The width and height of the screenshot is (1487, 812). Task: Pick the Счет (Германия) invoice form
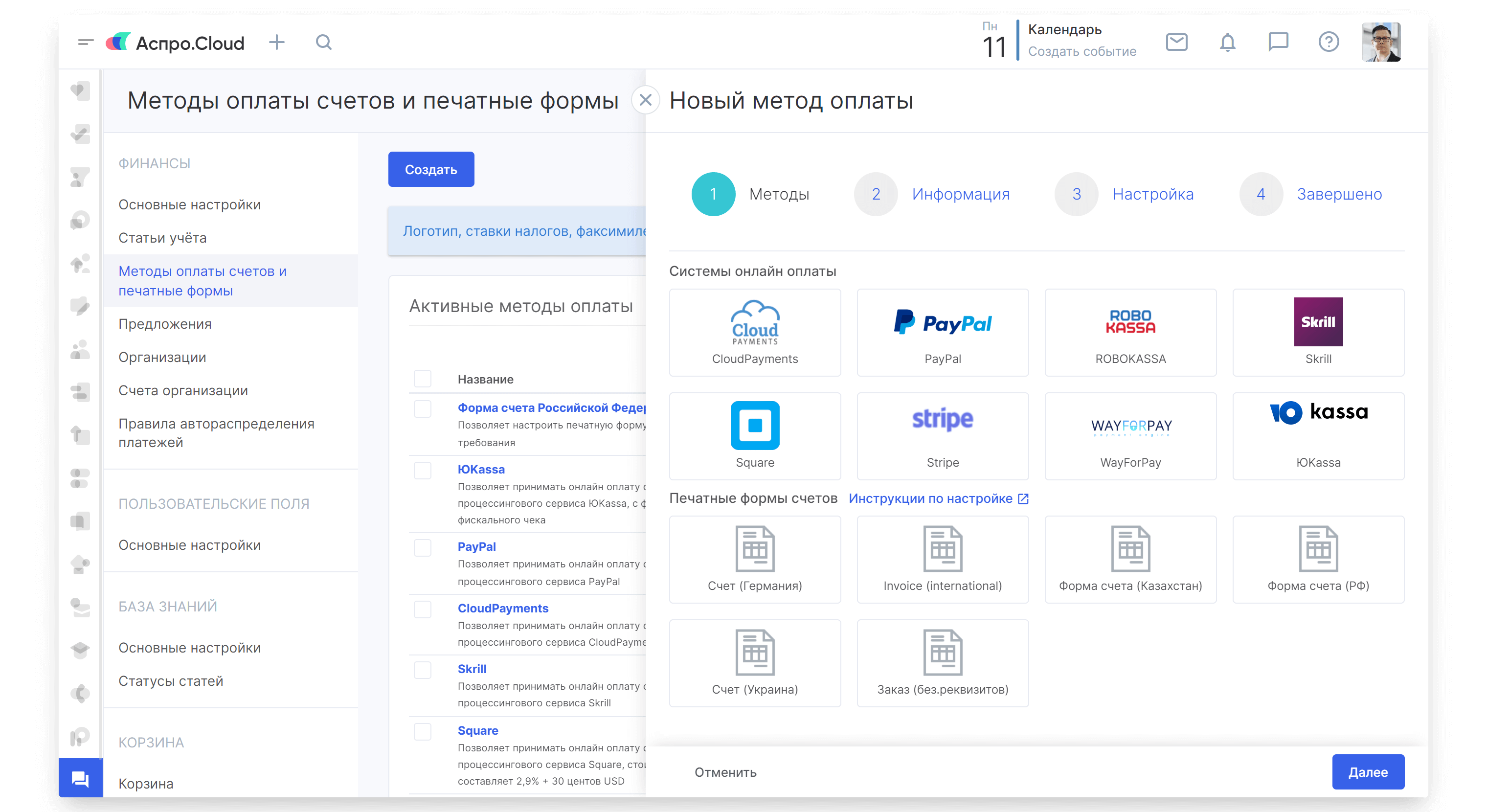(754, 559)
